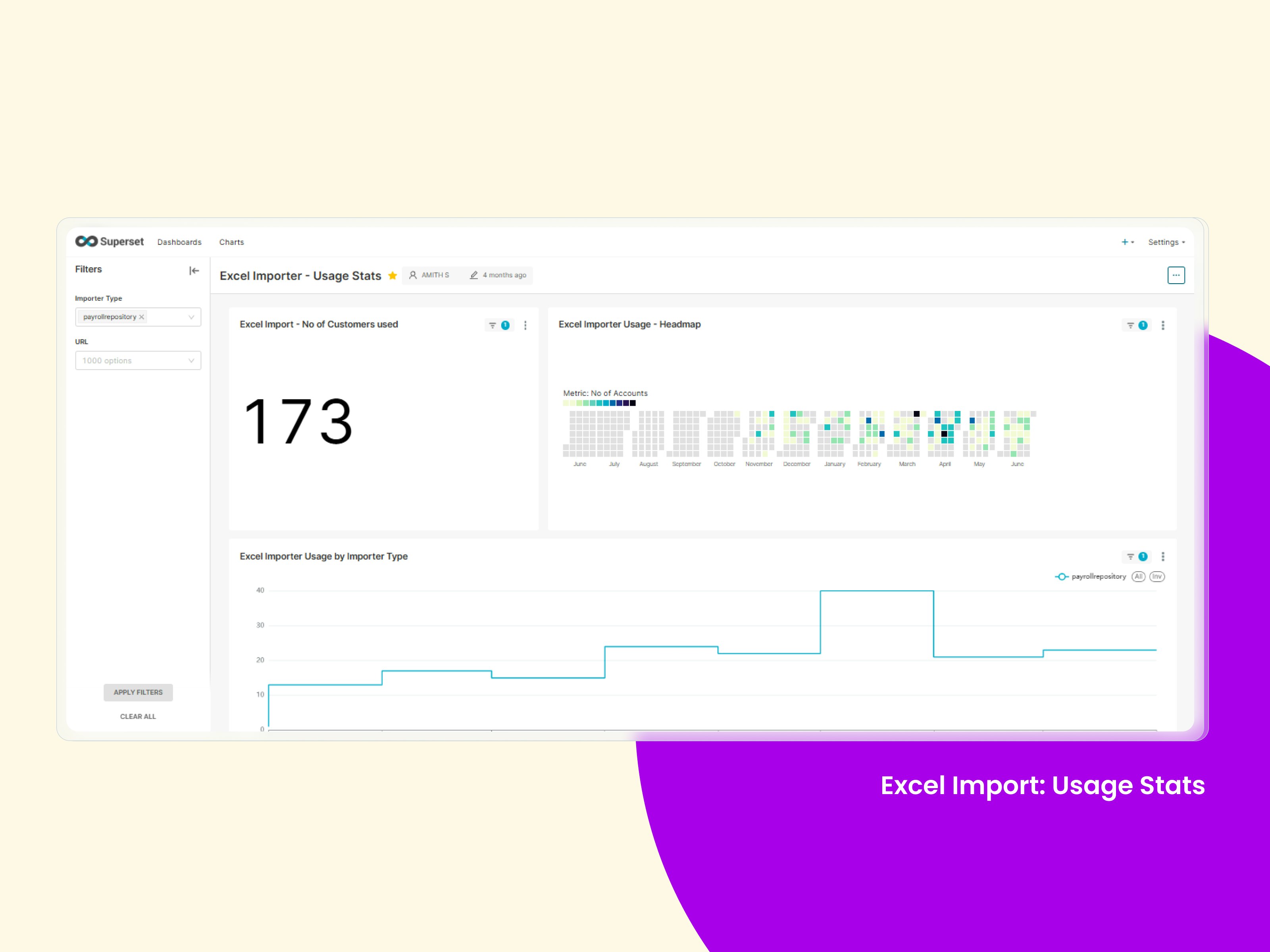
Task: Click the Excel Importer - Usage Stats title
Action: click(x=300, y=275)
